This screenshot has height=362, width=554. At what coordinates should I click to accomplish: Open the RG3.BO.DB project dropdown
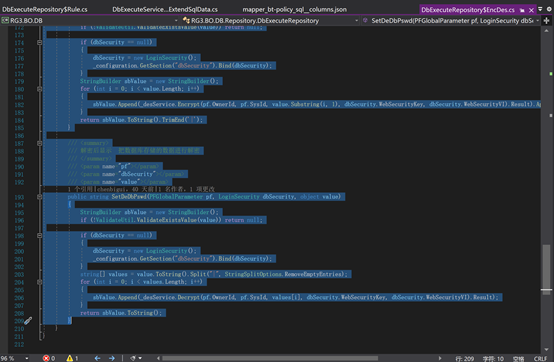[x=90, y=21]
